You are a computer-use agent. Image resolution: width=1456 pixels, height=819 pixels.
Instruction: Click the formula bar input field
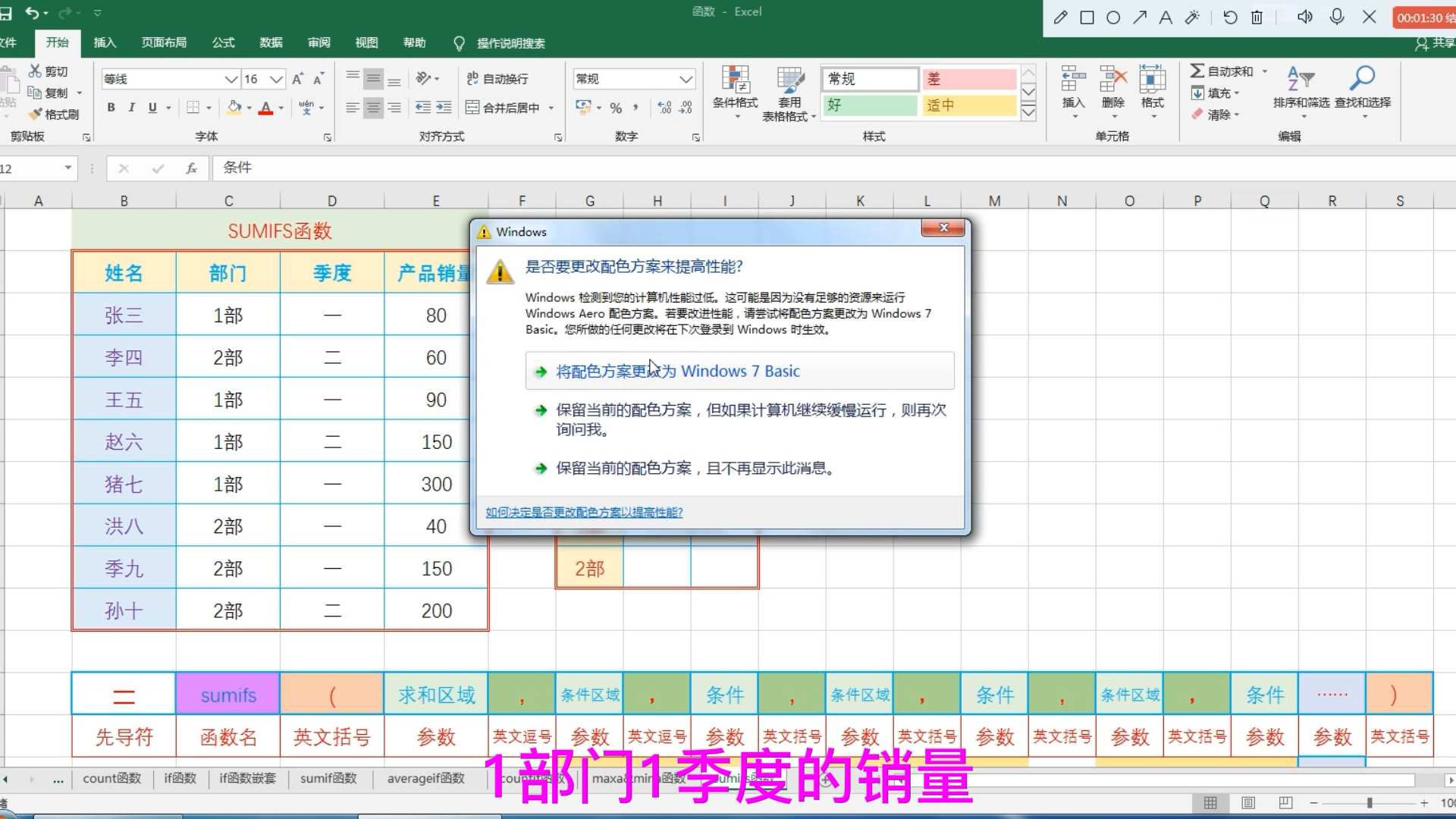point(833,168)
